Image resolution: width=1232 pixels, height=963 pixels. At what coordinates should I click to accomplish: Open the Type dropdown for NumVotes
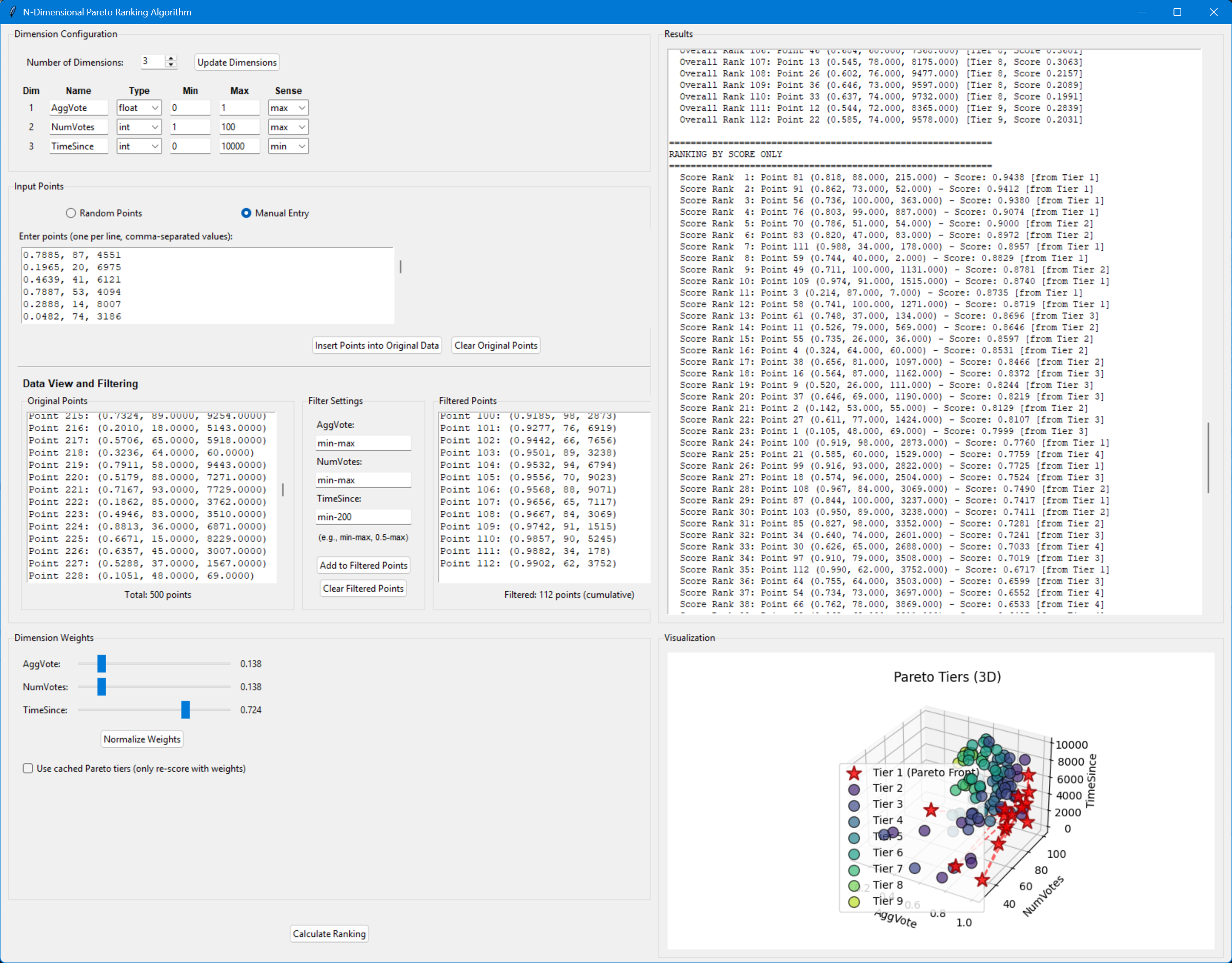[x=139, y=127]
